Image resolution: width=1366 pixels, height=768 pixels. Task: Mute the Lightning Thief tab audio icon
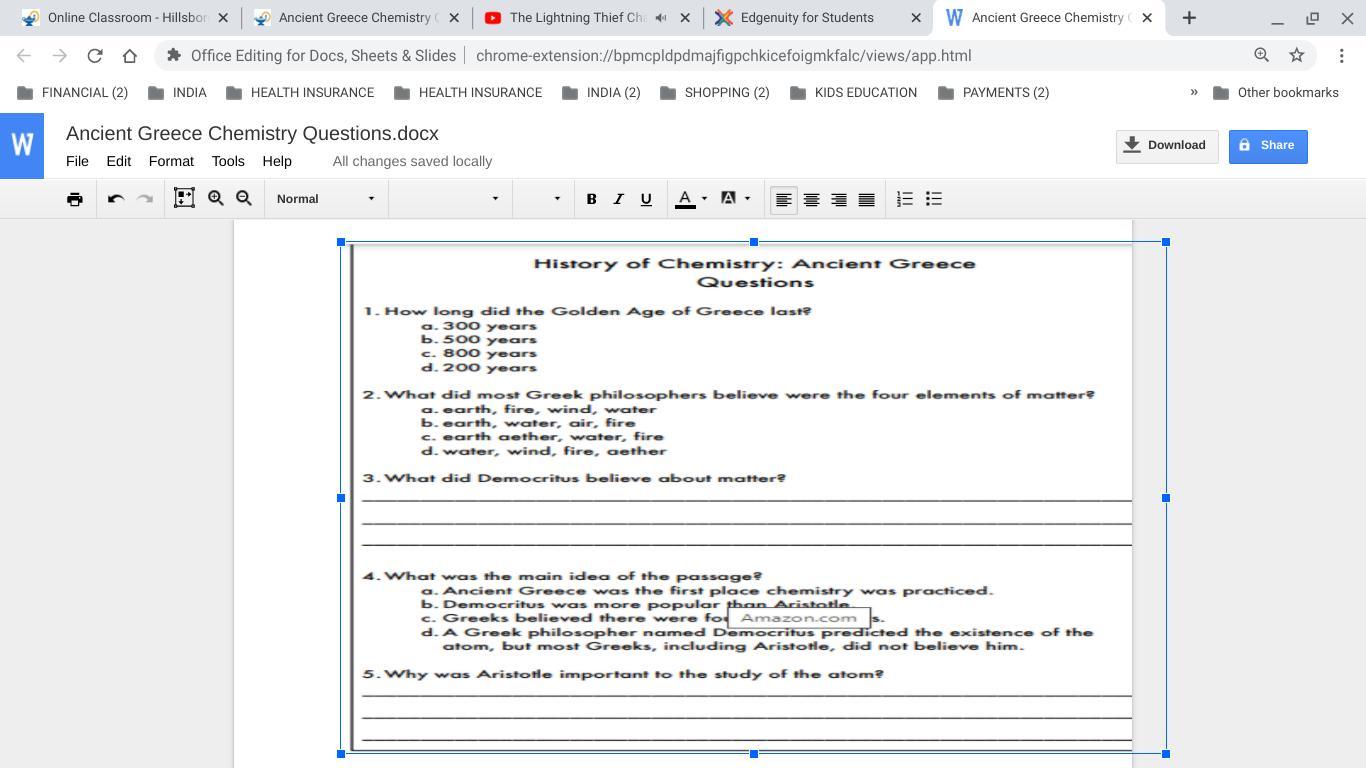660,18
